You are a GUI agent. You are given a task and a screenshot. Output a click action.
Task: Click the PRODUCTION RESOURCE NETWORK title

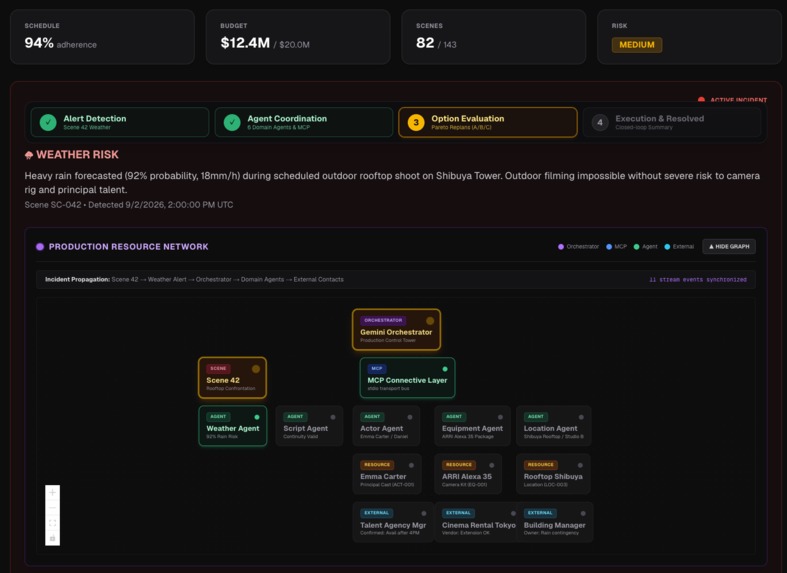click(128, 246)
